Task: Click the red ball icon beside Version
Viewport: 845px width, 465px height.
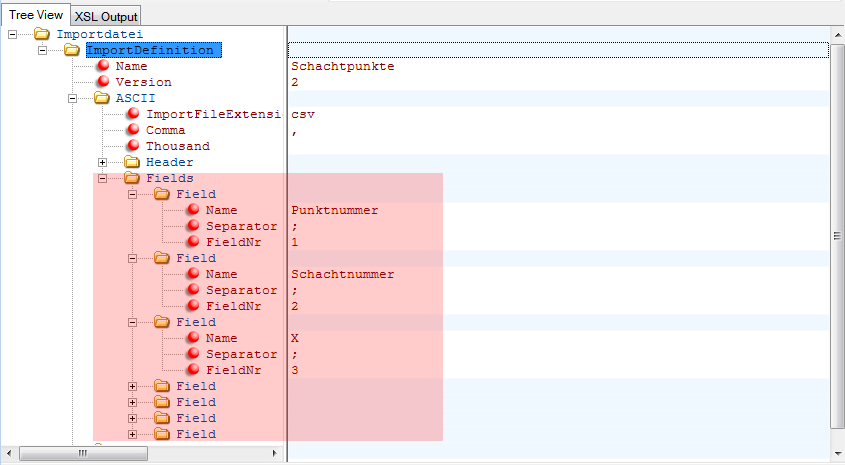Action: (x=102, y=82)
